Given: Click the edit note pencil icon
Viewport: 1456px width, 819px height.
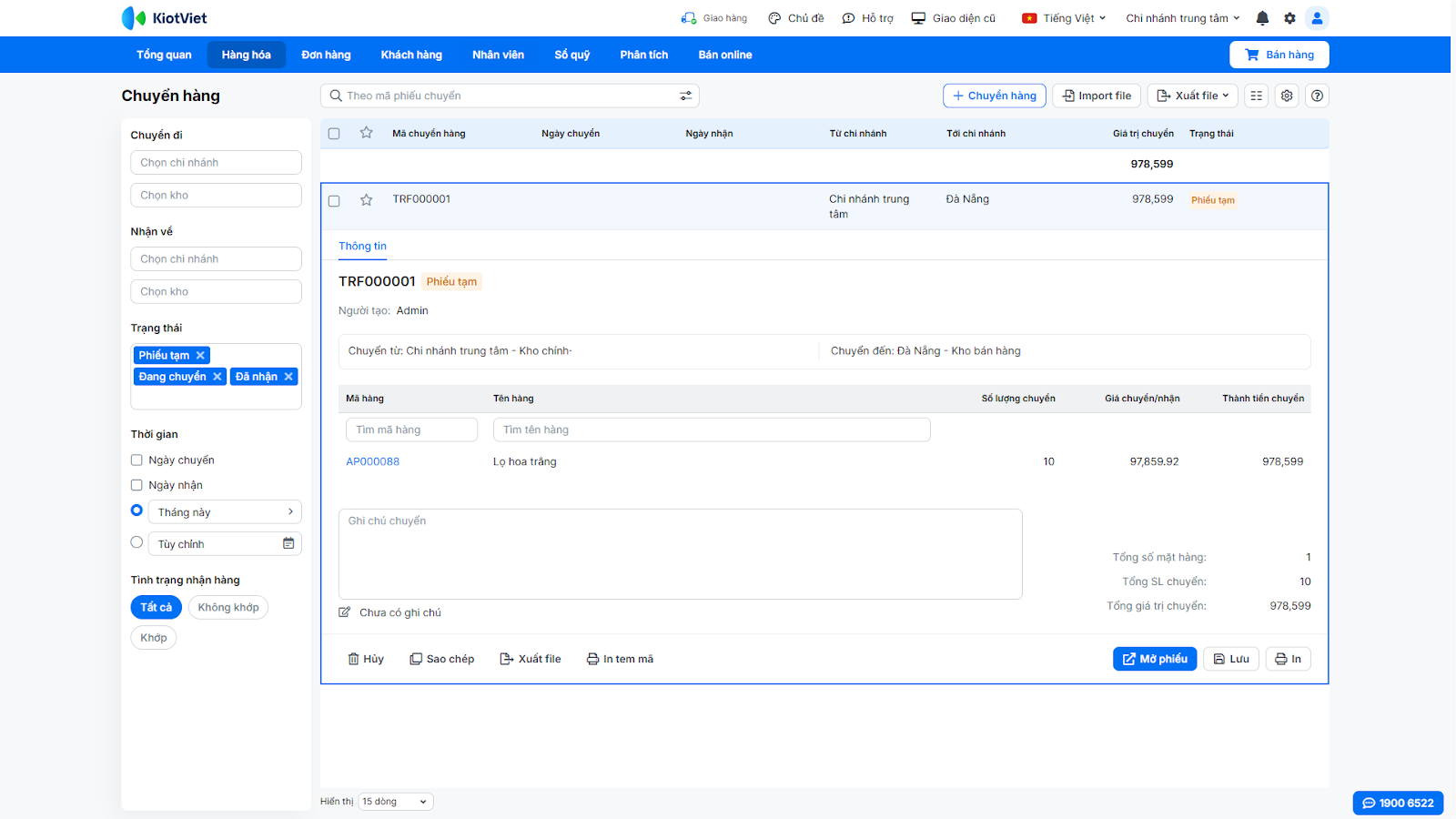Looking at the screenshot, I should tap(344, 612).
